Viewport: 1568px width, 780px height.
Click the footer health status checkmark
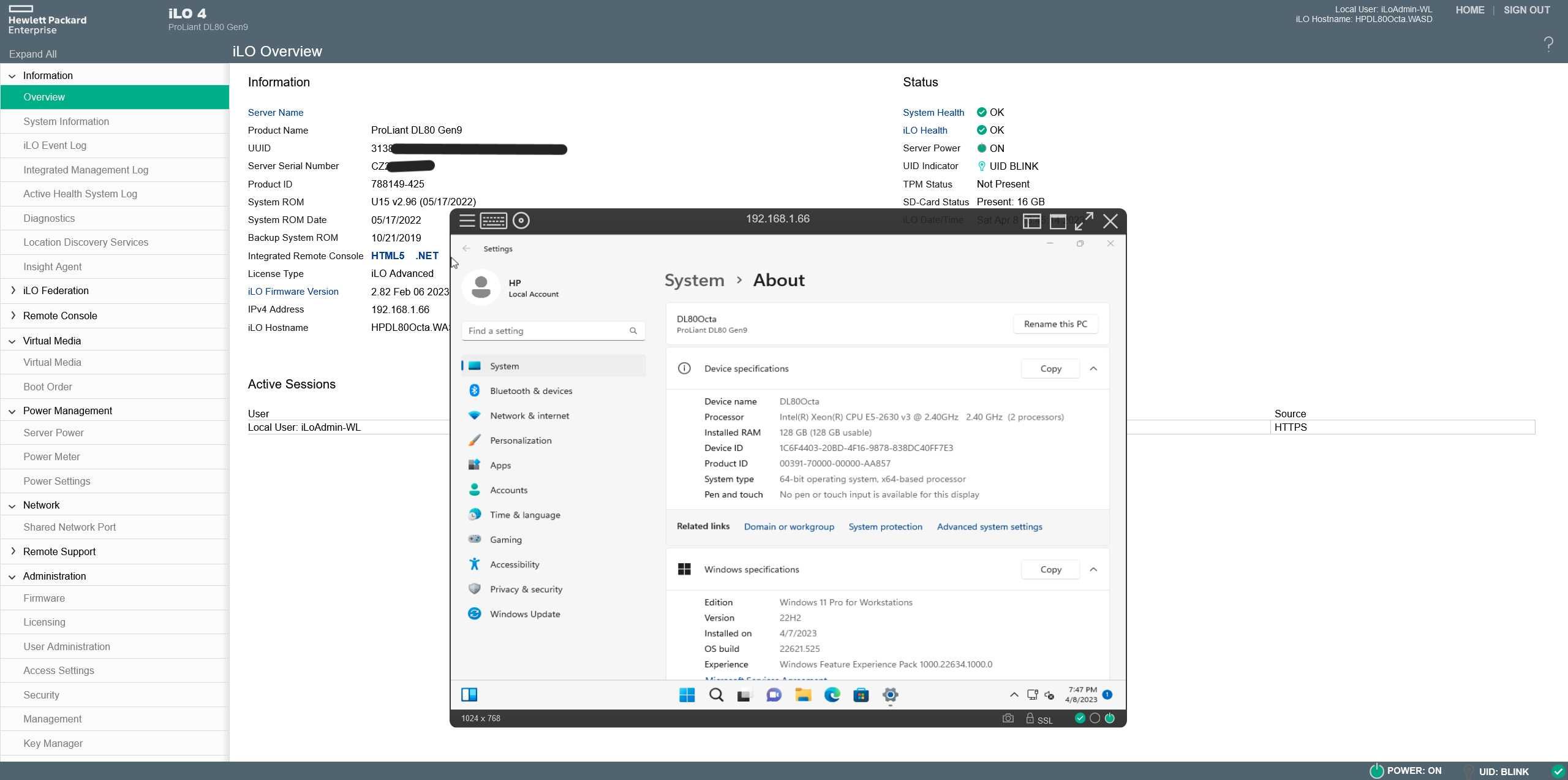point(1558,771)
